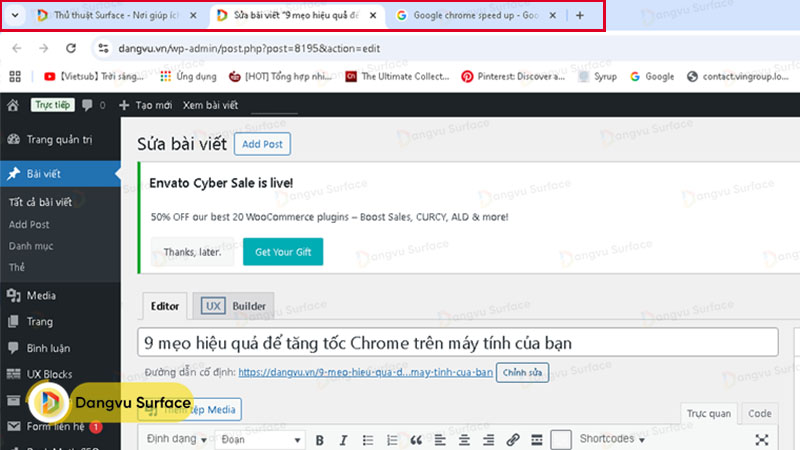Image resolution: width=800 pixels, height=450 pixels.
Task: Click Xem bài viết in admin bar
Action: point(210,105)
